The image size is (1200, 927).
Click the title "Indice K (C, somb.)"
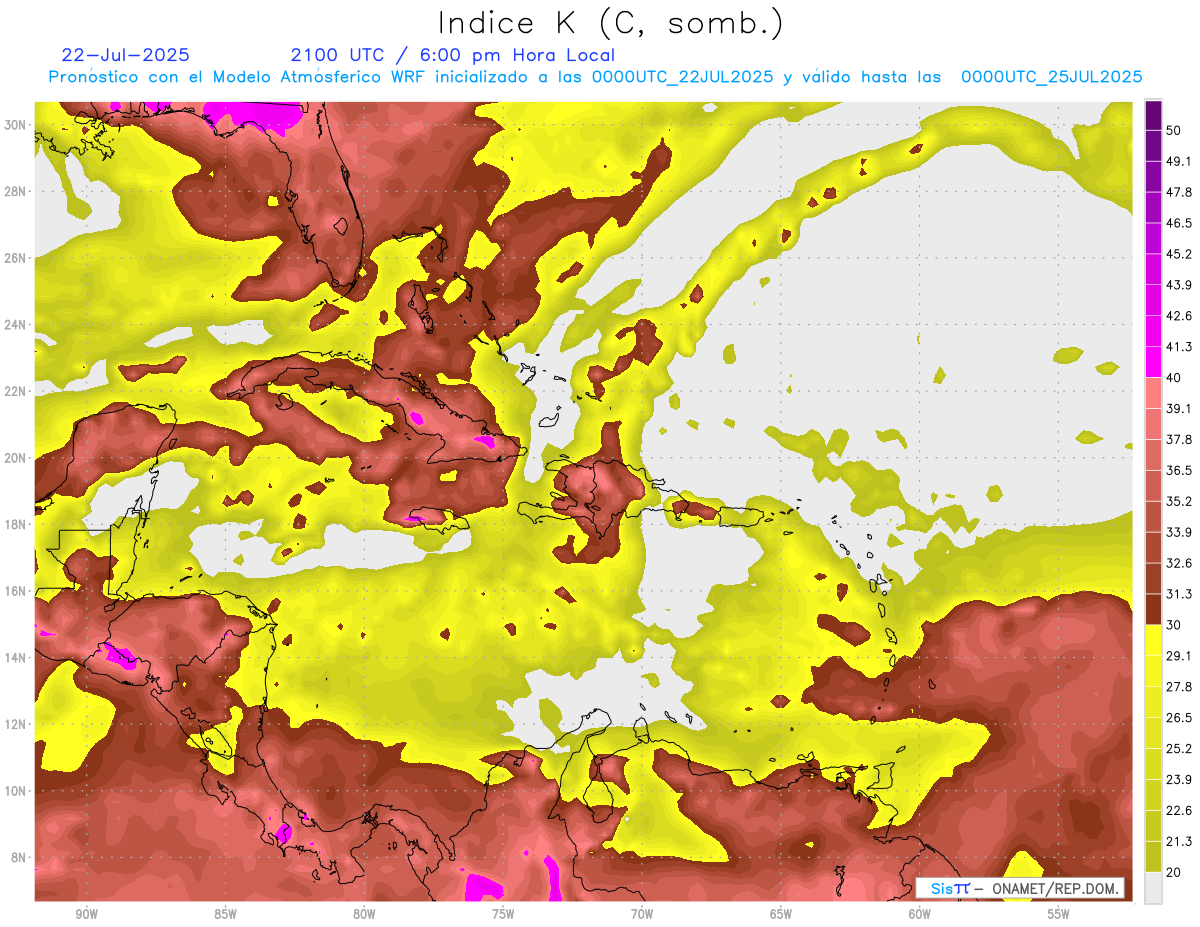(610, 23)
